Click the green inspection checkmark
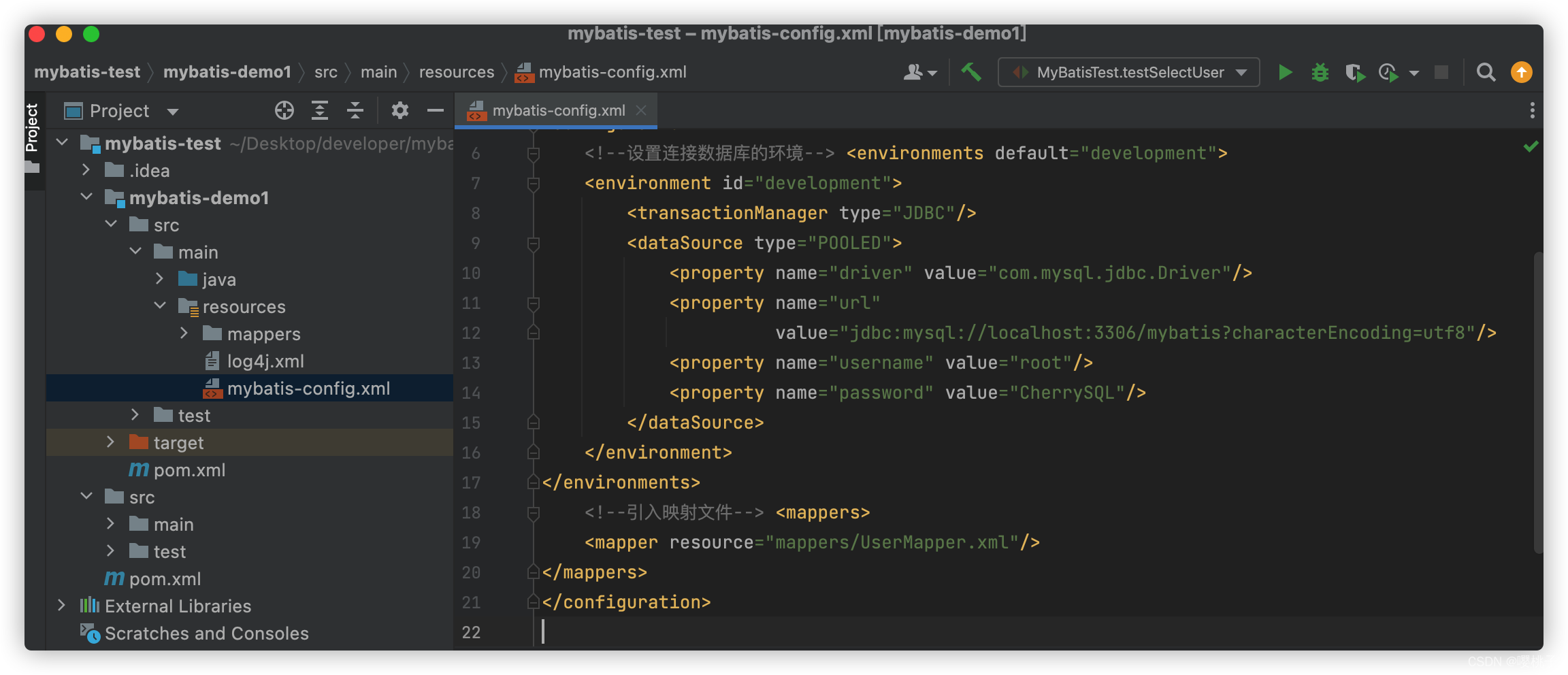Screen dimensions: 1568x675 pyautogui.click(x=1531, y=146)
